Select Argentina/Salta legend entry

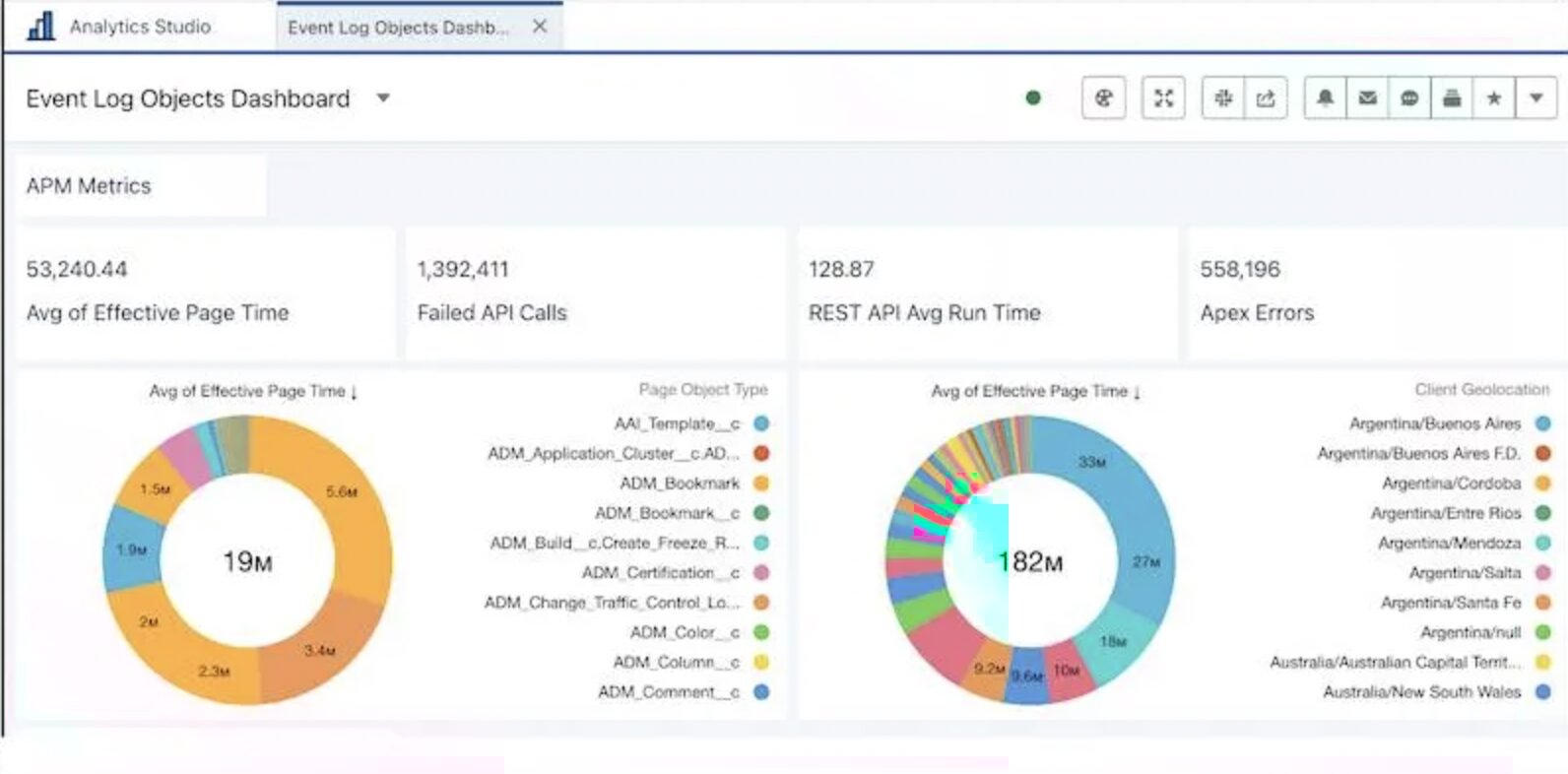pyautogui.click(x=1480, y=572)
